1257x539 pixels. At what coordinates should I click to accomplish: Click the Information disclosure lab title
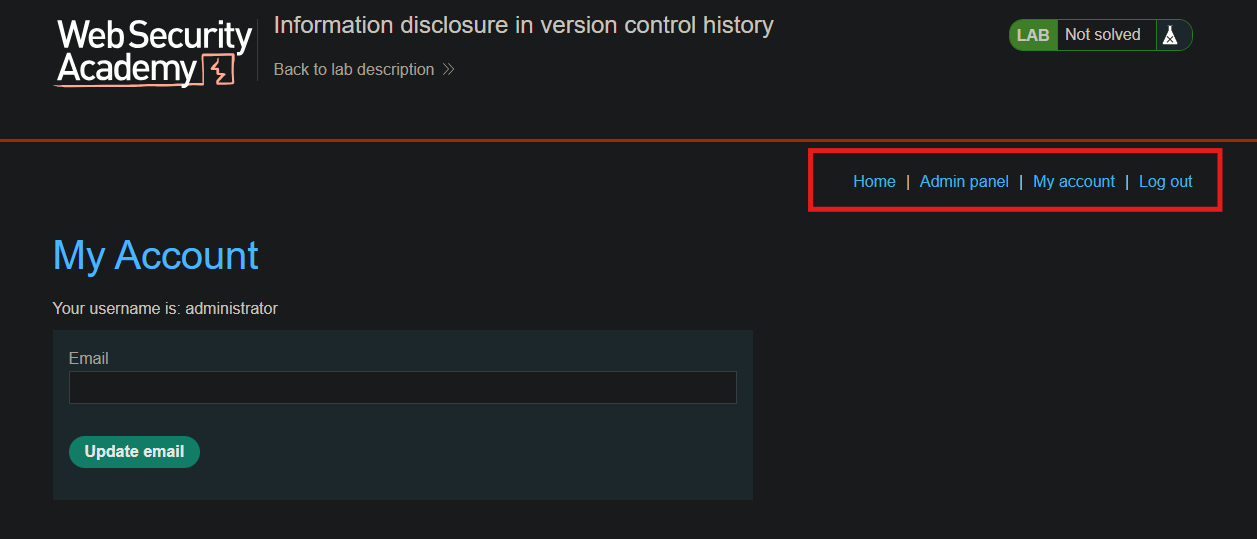pyautogui.click(x=523, y=25)
